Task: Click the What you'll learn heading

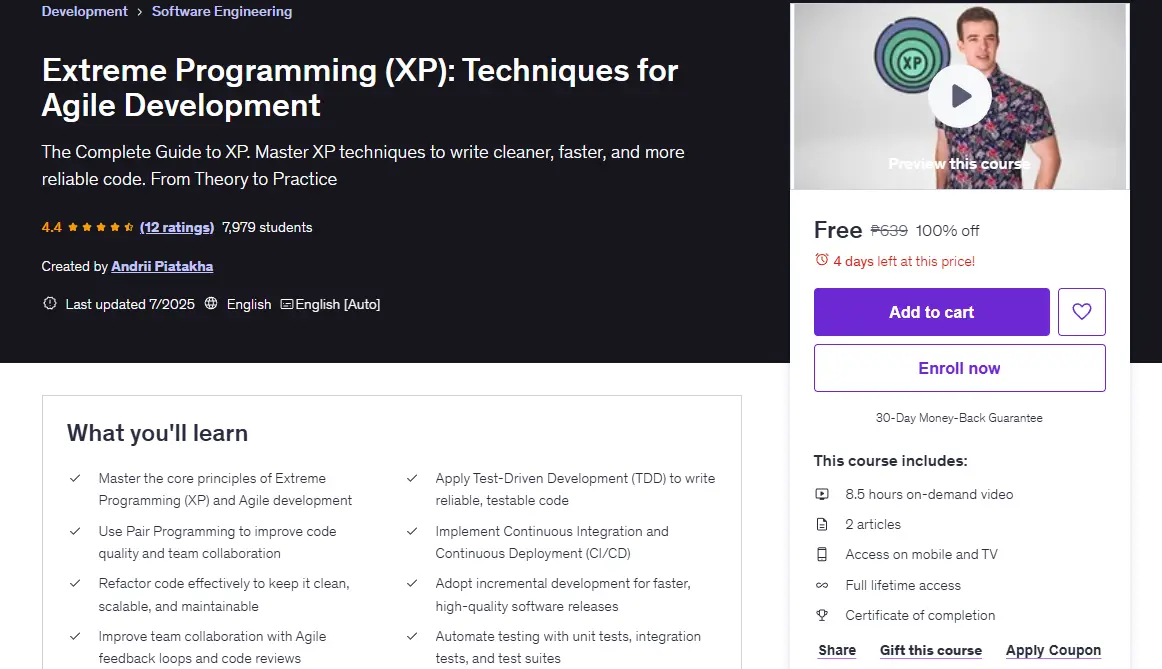Action: pyautogui.click(x=157, y=433)
